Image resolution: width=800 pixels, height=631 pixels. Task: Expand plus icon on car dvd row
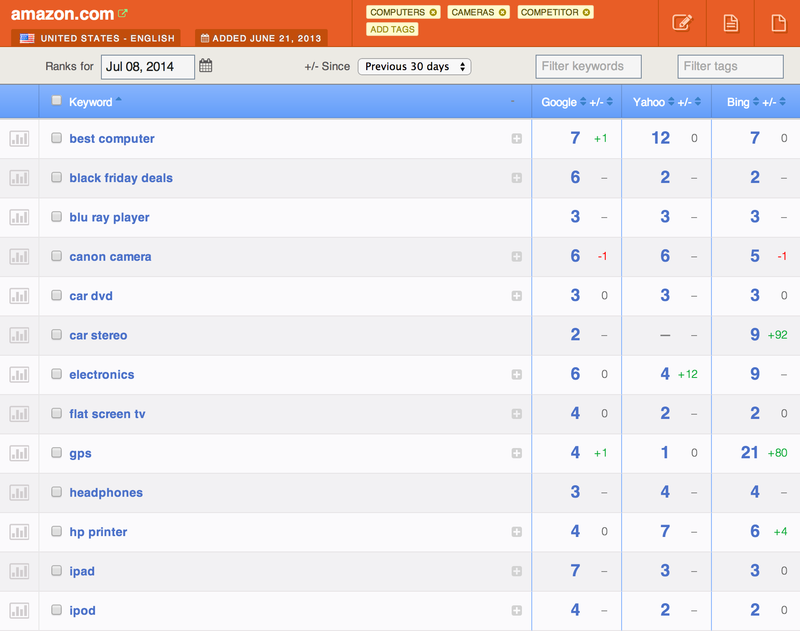pyautogui.click(x=516, y=296)
